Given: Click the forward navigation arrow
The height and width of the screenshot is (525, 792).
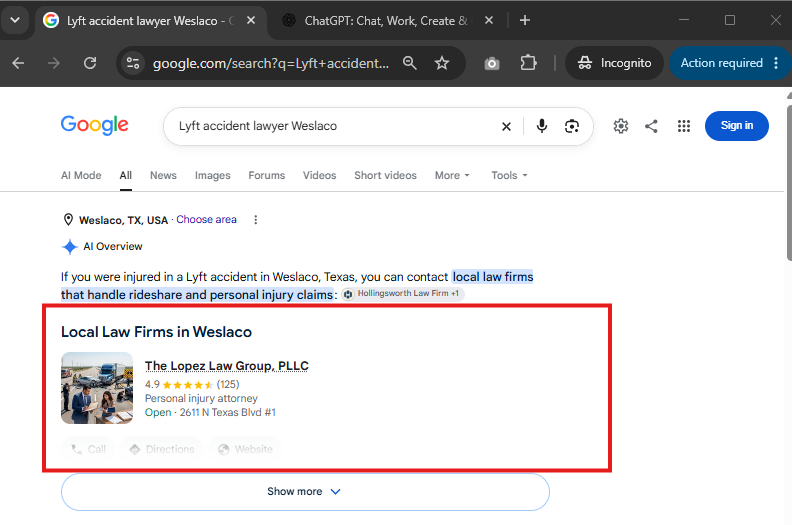Looking at the screenshot, I should 54,63.
